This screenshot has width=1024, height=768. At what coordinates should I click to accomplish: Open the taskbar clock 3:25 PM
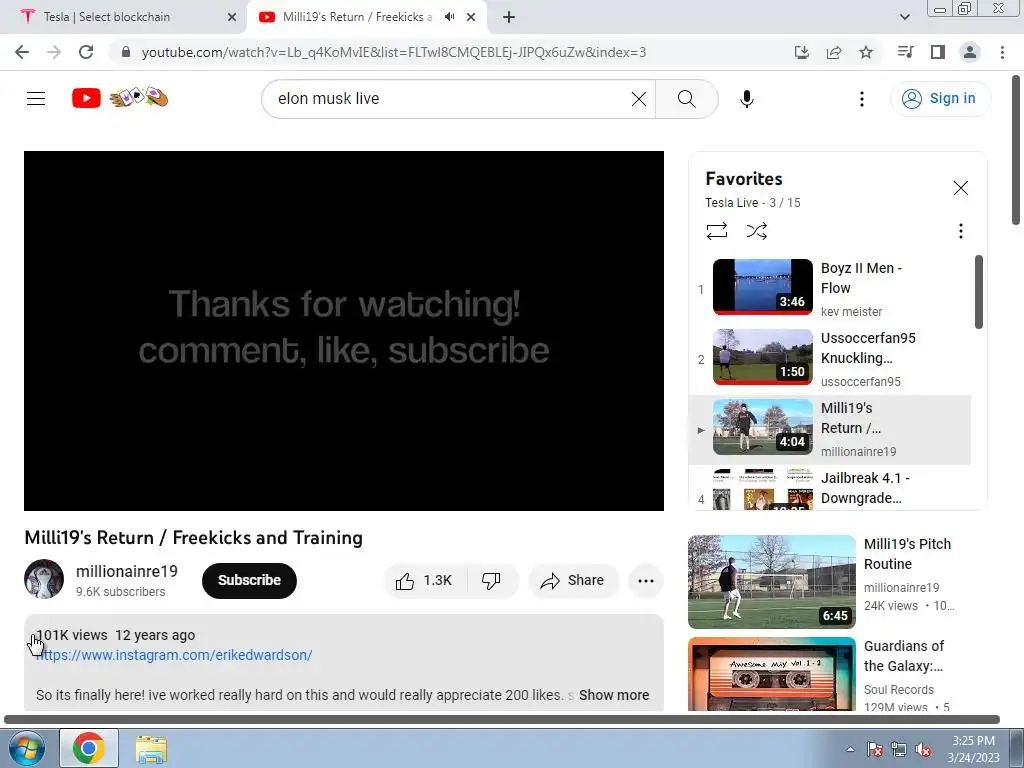973,749
